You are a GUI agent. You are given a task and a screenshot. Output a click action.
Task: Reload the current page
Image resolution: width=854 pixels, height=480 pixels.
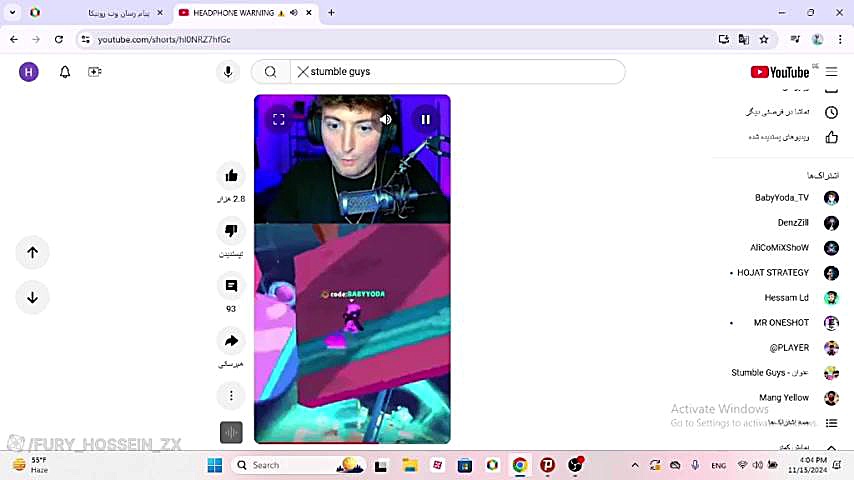pyautogui.click(x=59, y=39)
